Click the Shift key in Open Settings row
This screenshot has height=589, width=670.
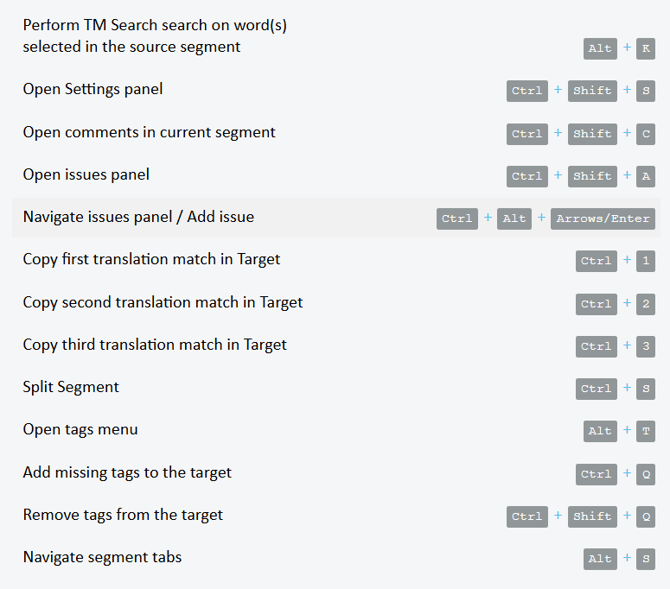point(592,91)
